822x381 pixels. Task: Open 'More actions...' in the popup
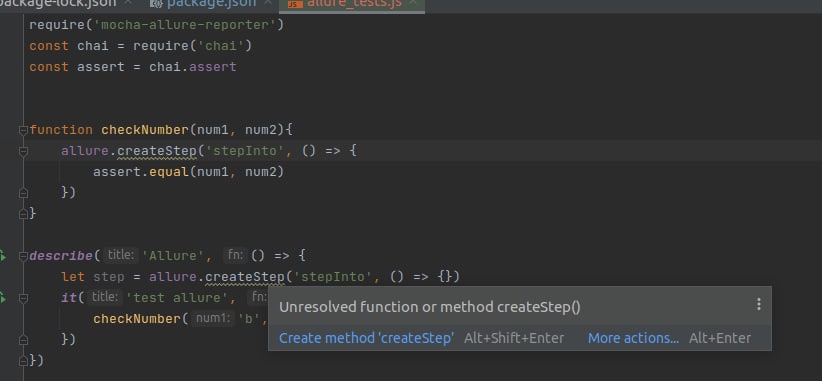pos(633,338)
